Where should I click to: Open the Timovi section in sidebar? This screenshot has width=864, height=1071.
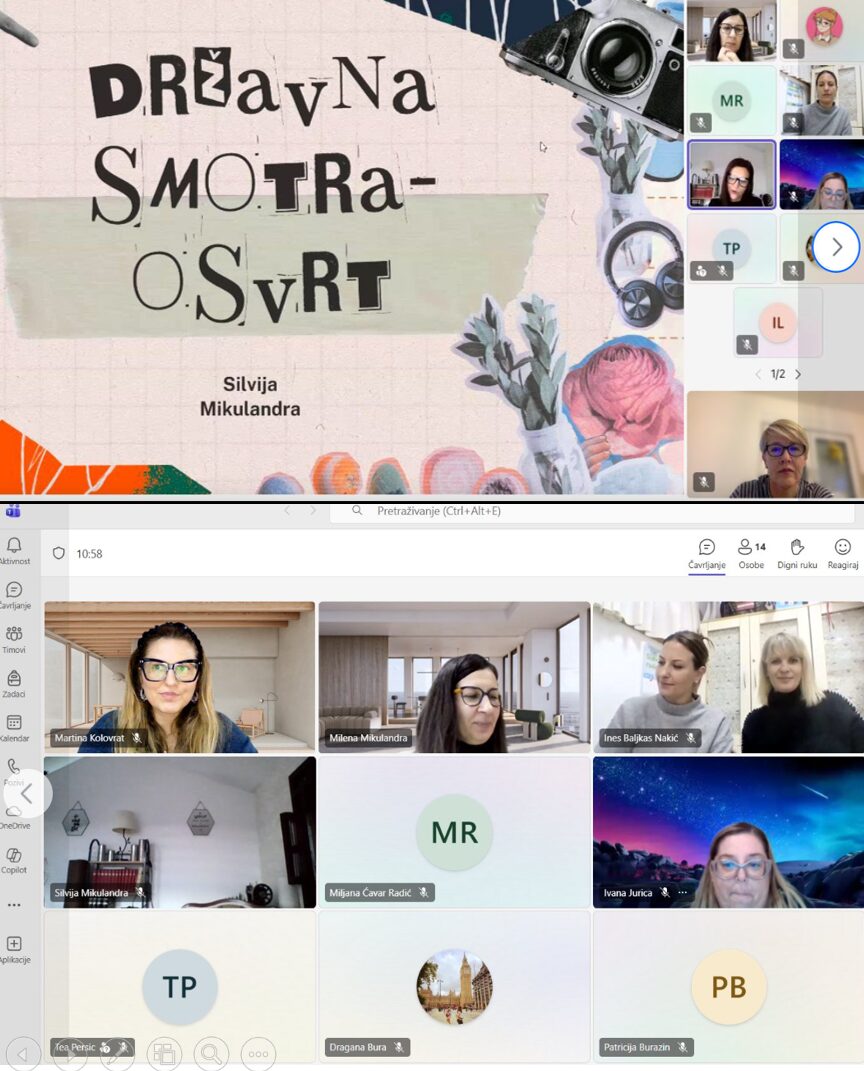(x=14, y=638)
